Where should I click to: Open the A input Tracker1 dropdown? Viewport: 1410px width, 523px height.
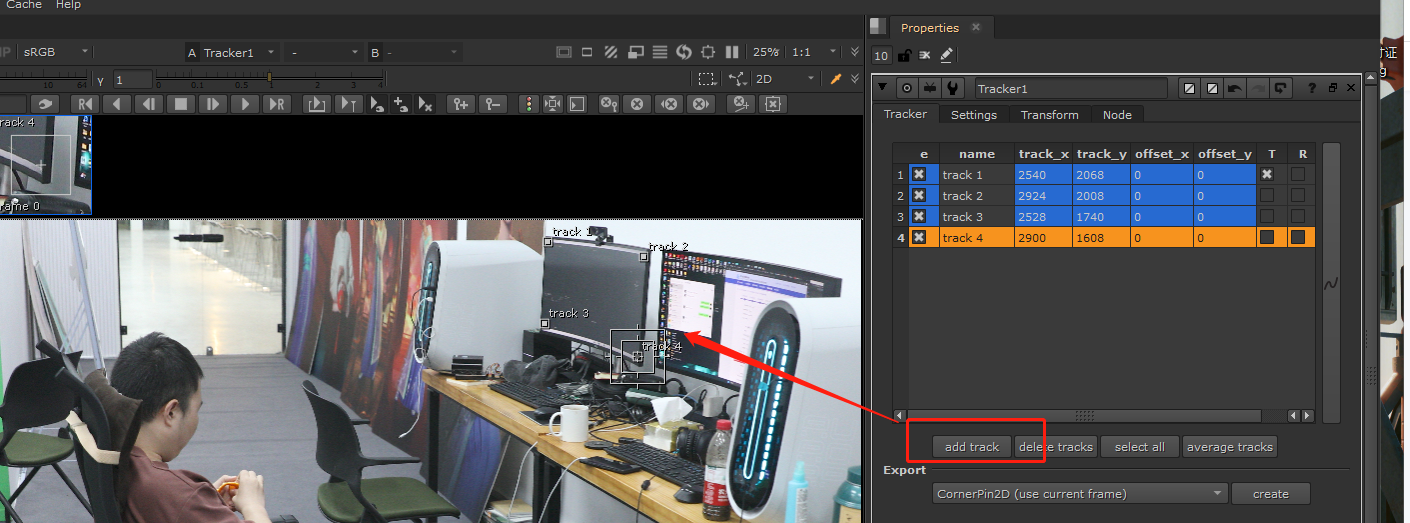tap(240, 52)
